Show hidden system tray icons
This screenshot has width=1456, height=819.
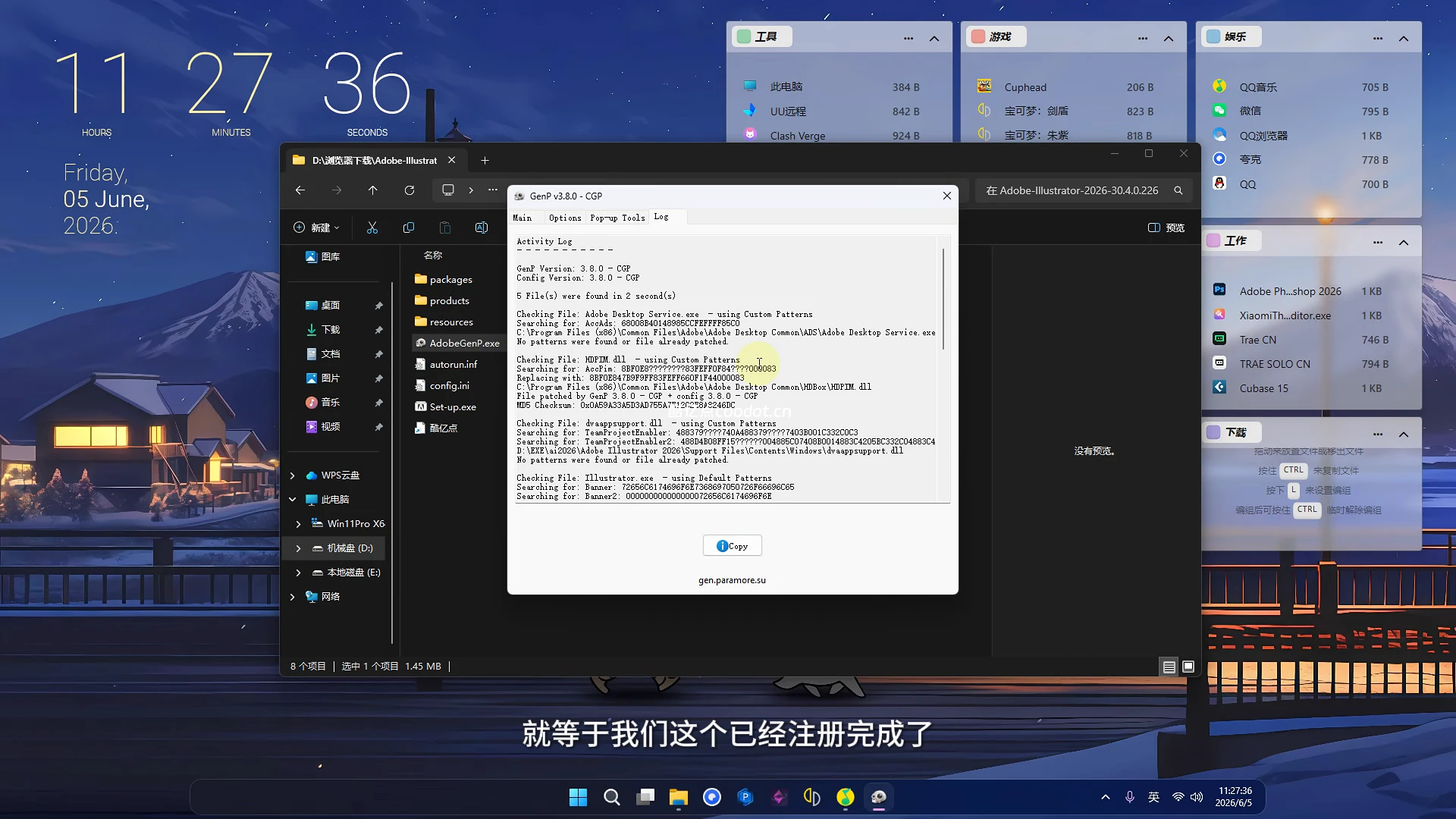(1105, 797)
